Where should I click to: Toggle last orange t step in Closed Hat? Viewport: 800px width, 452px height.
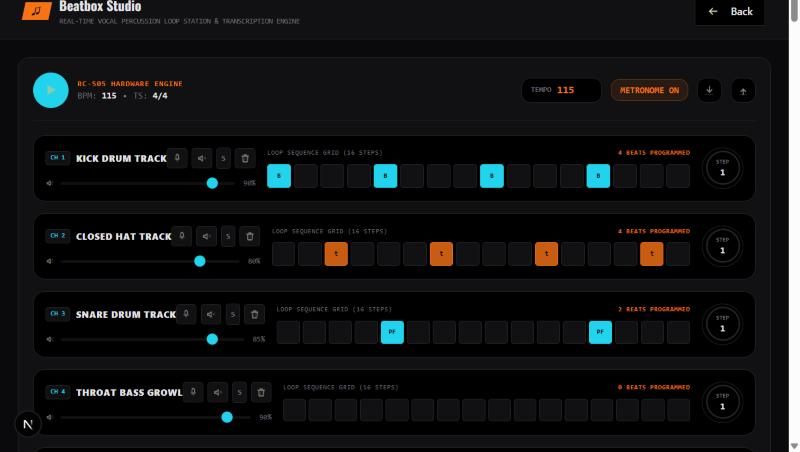point(652,254)
